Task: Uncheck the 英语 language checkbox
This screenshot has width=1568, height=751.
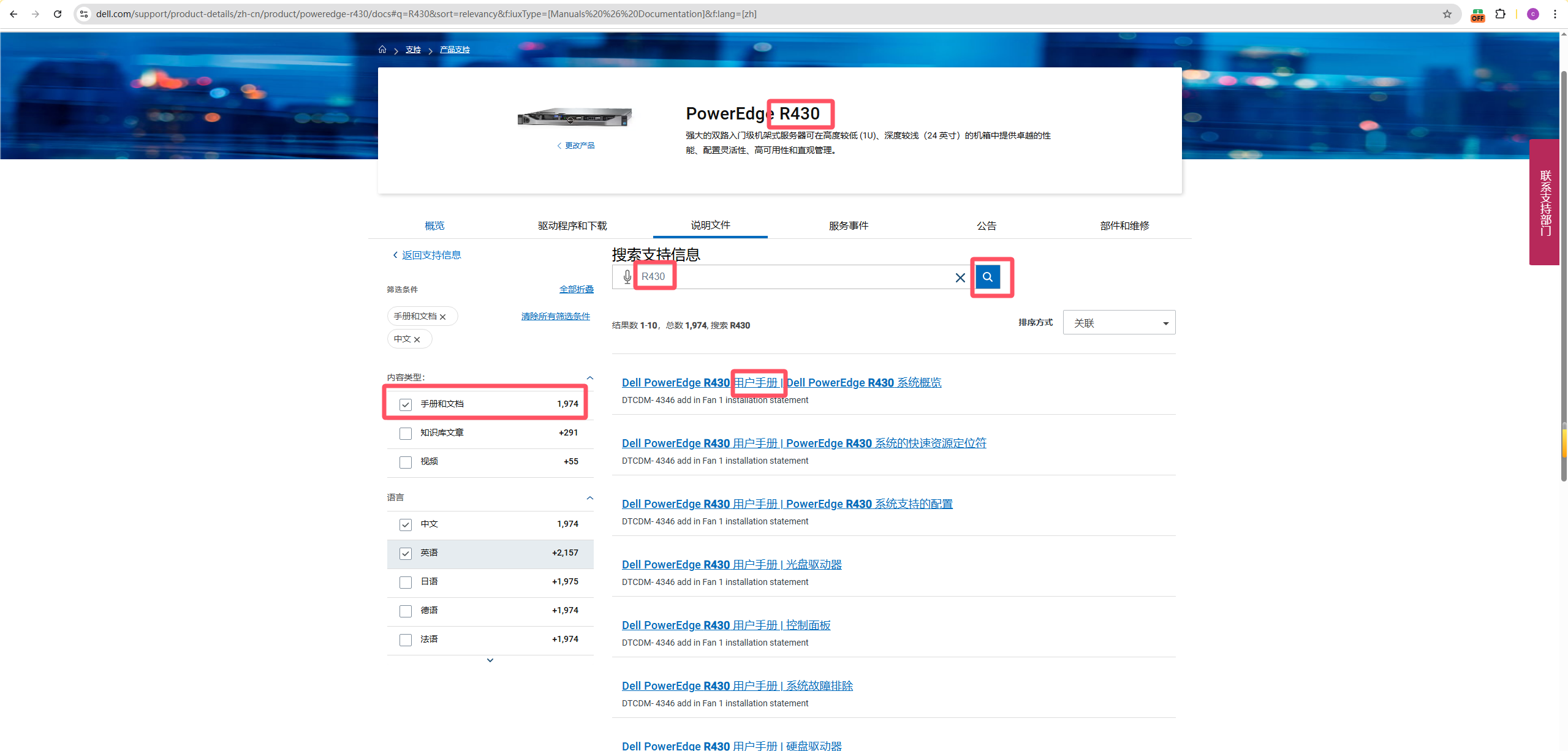Action: (x=405, y=553)
